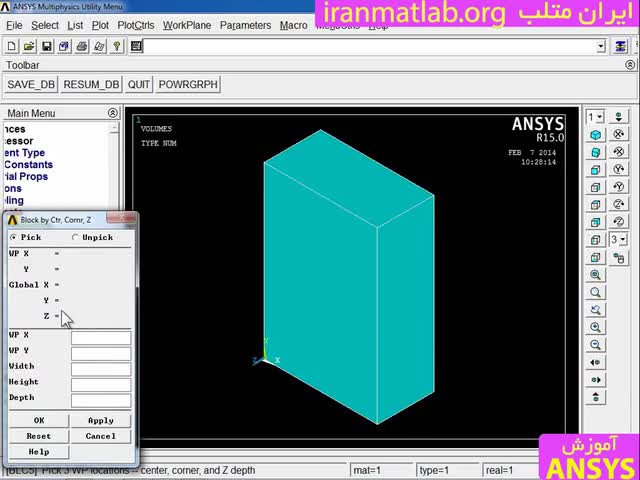Focus the Width input field
The image size is (640, 480).
tap(101, 369)
